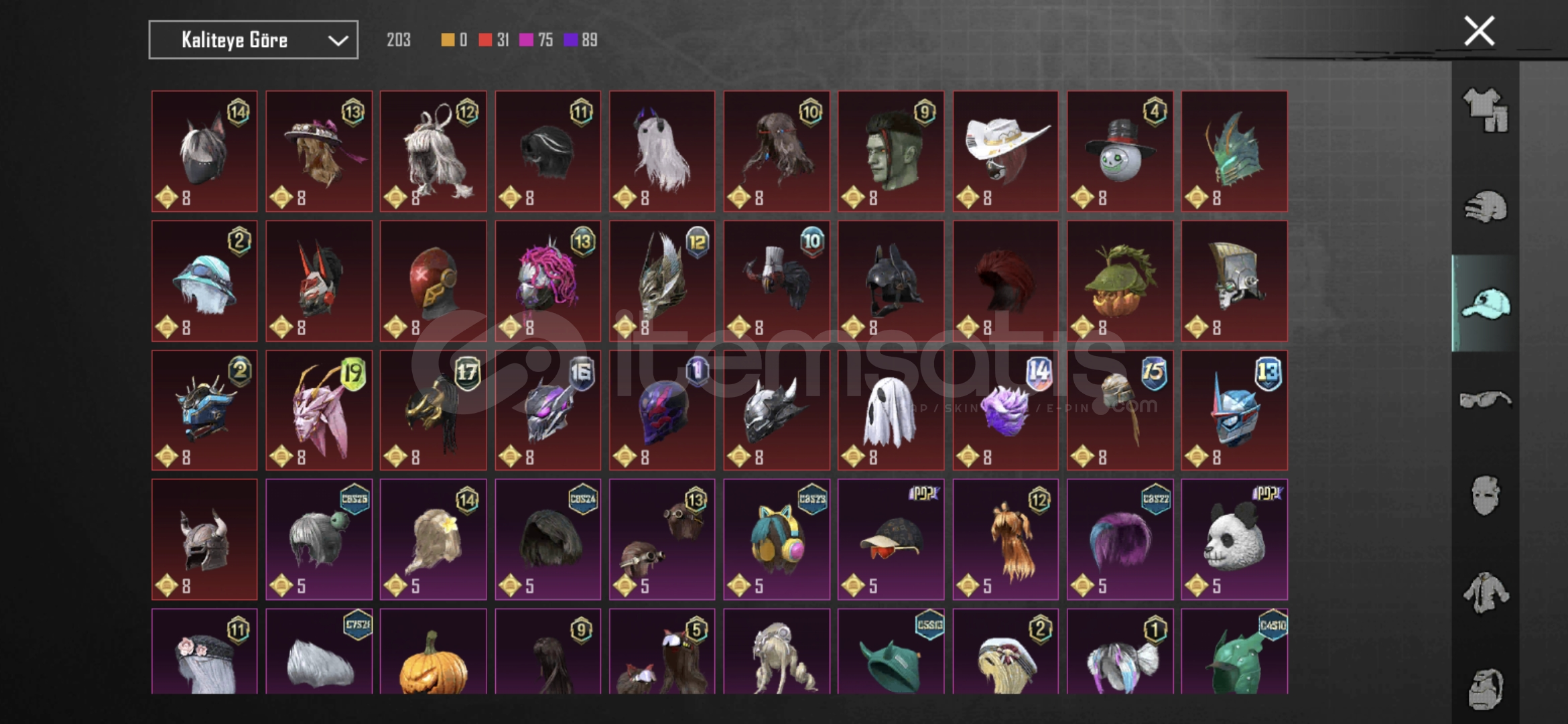1568x724 pixels.
Task: Select the jacket category icon in sidebar
Action: [x=1485, y=593]
